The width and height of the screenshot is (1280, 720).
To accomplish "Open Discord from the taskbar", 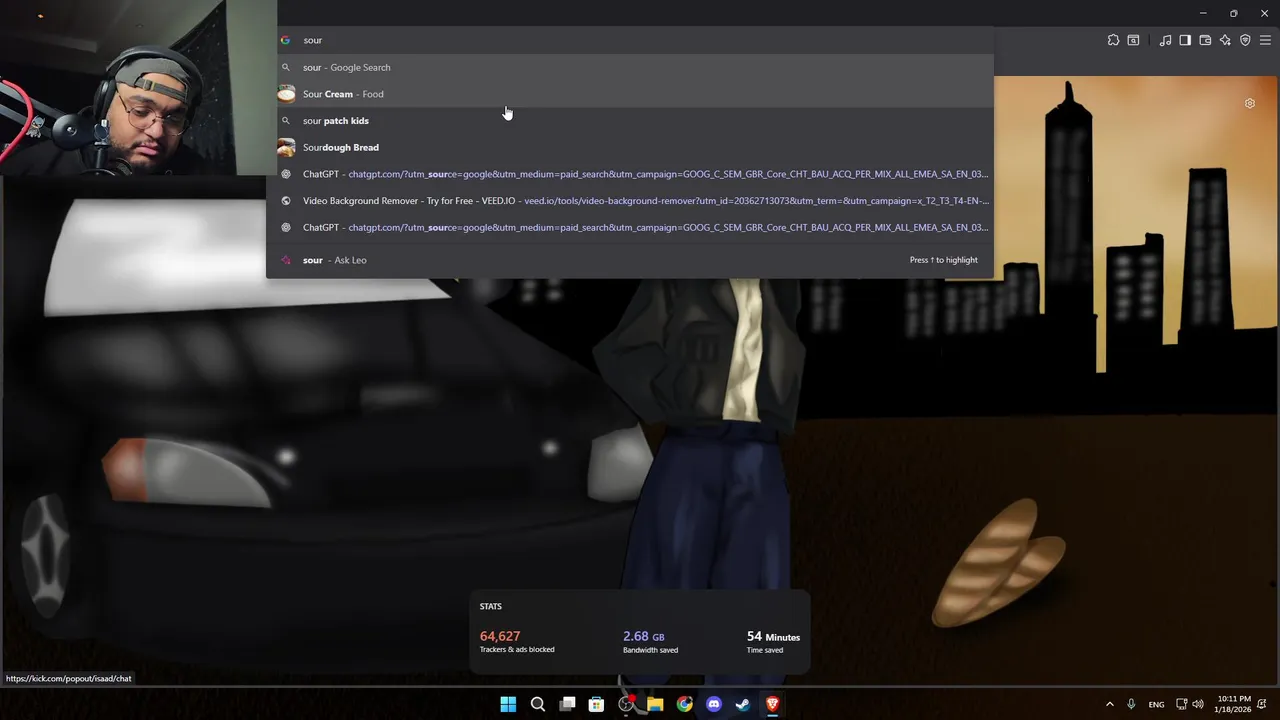I will point(714,704).
